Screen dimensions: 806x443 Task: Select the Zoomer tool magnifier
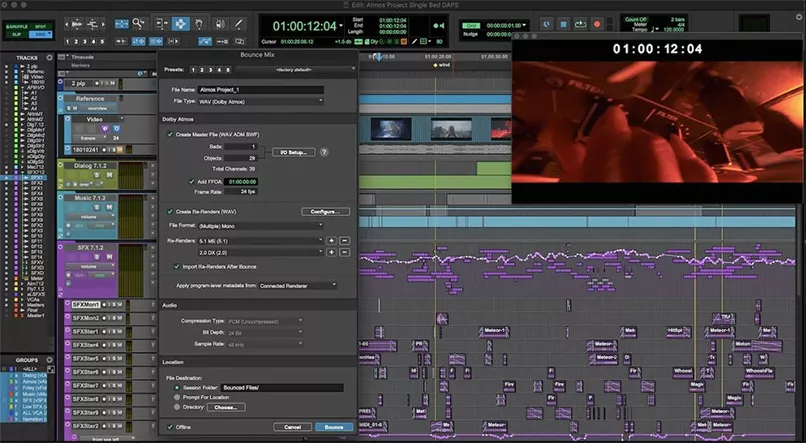pos(138,23)
